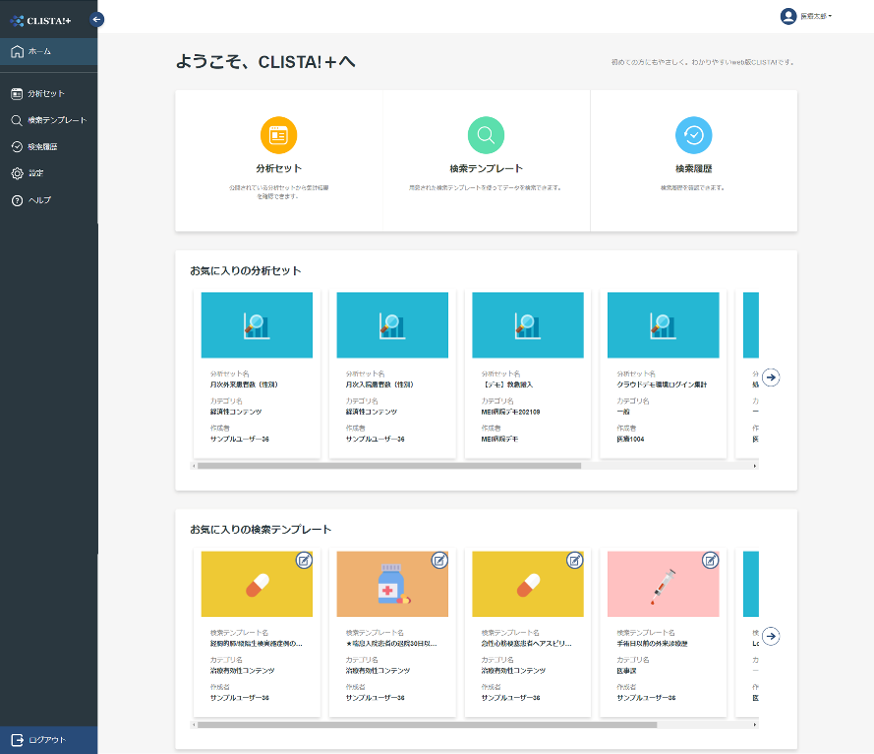Go to ホーム in the sidebar
This screenshot has width=874, height=754.
(x=48, y=51)
